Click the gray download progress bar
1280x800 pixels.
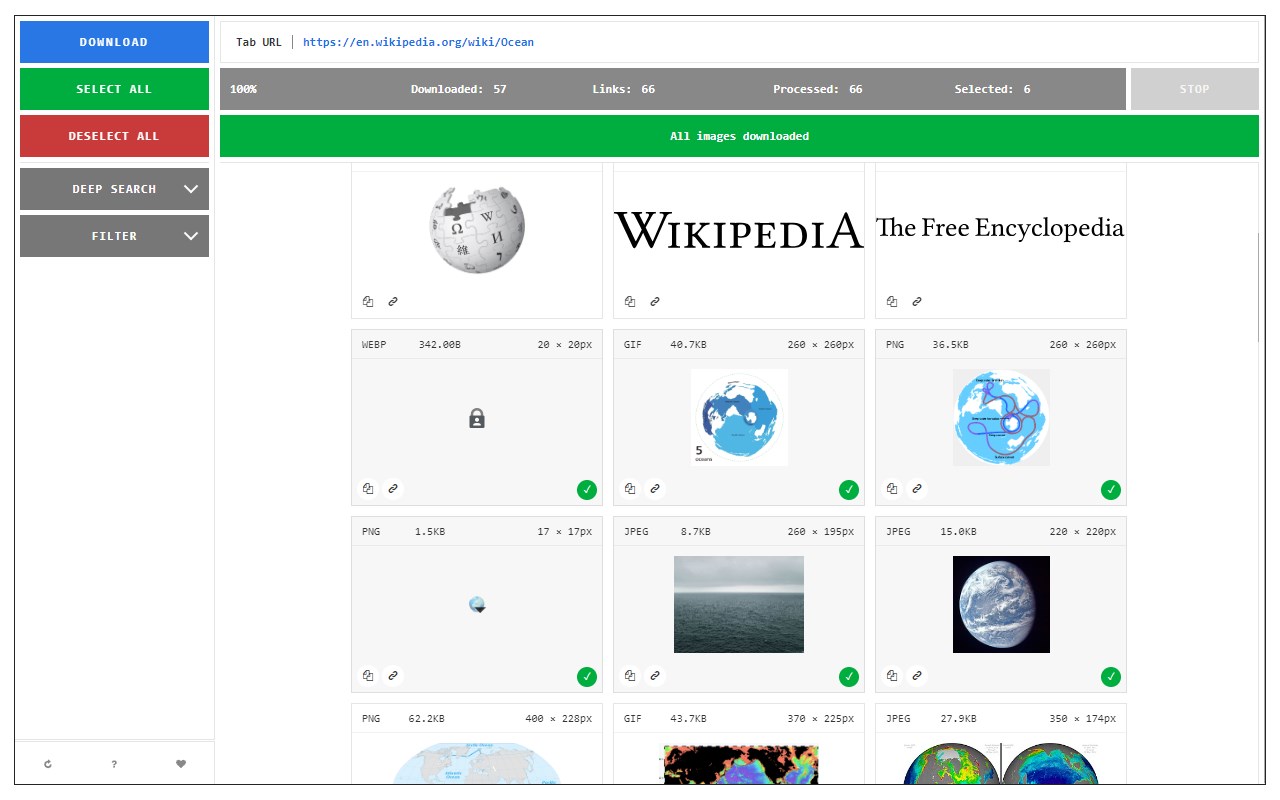[673, 89]
